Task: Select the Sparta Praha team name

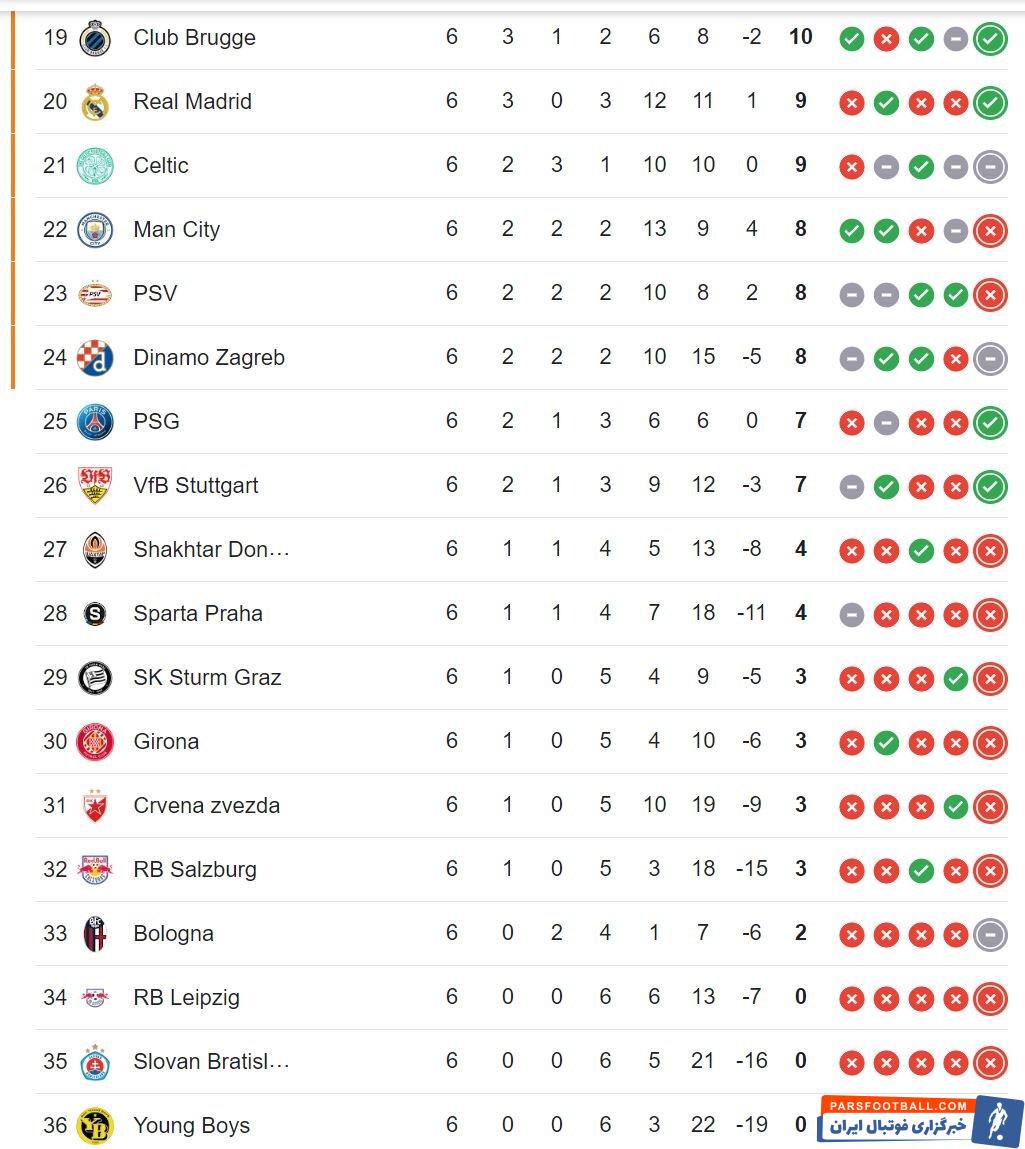Action: tap(198, 614)
